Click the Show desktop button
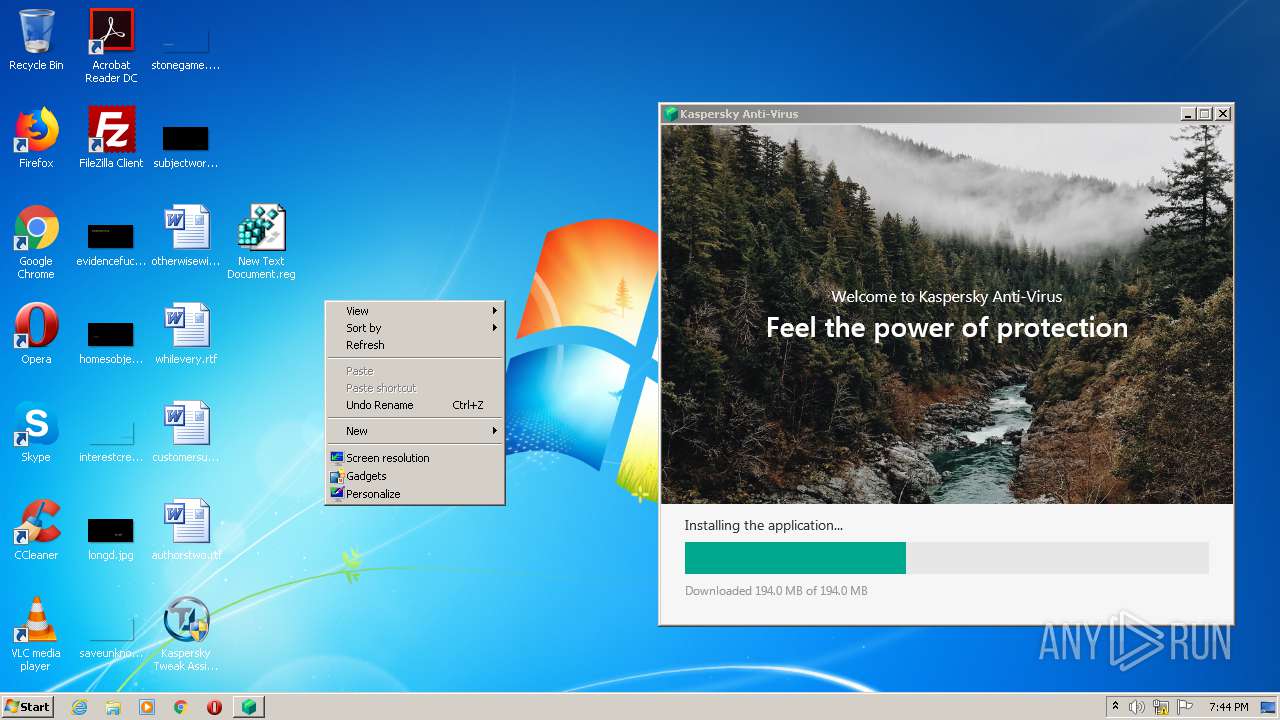The image size is (1280, 720). 1267,707
